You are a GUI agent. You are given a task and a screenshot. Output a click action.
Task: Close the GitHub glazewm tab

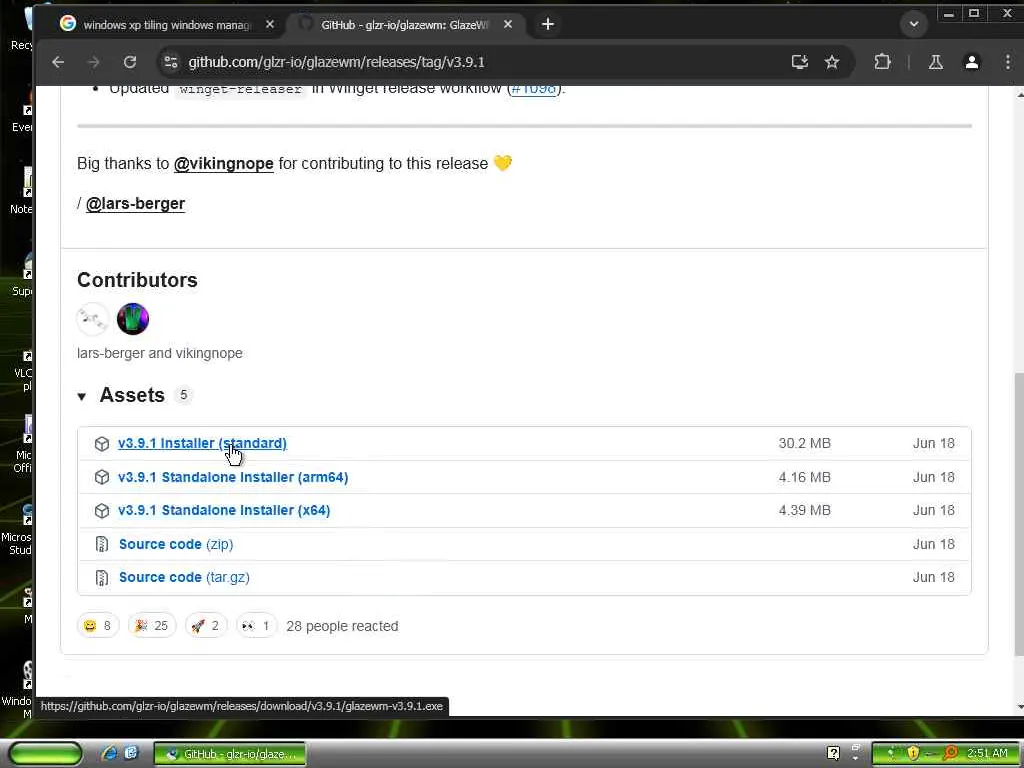[508, 24]
